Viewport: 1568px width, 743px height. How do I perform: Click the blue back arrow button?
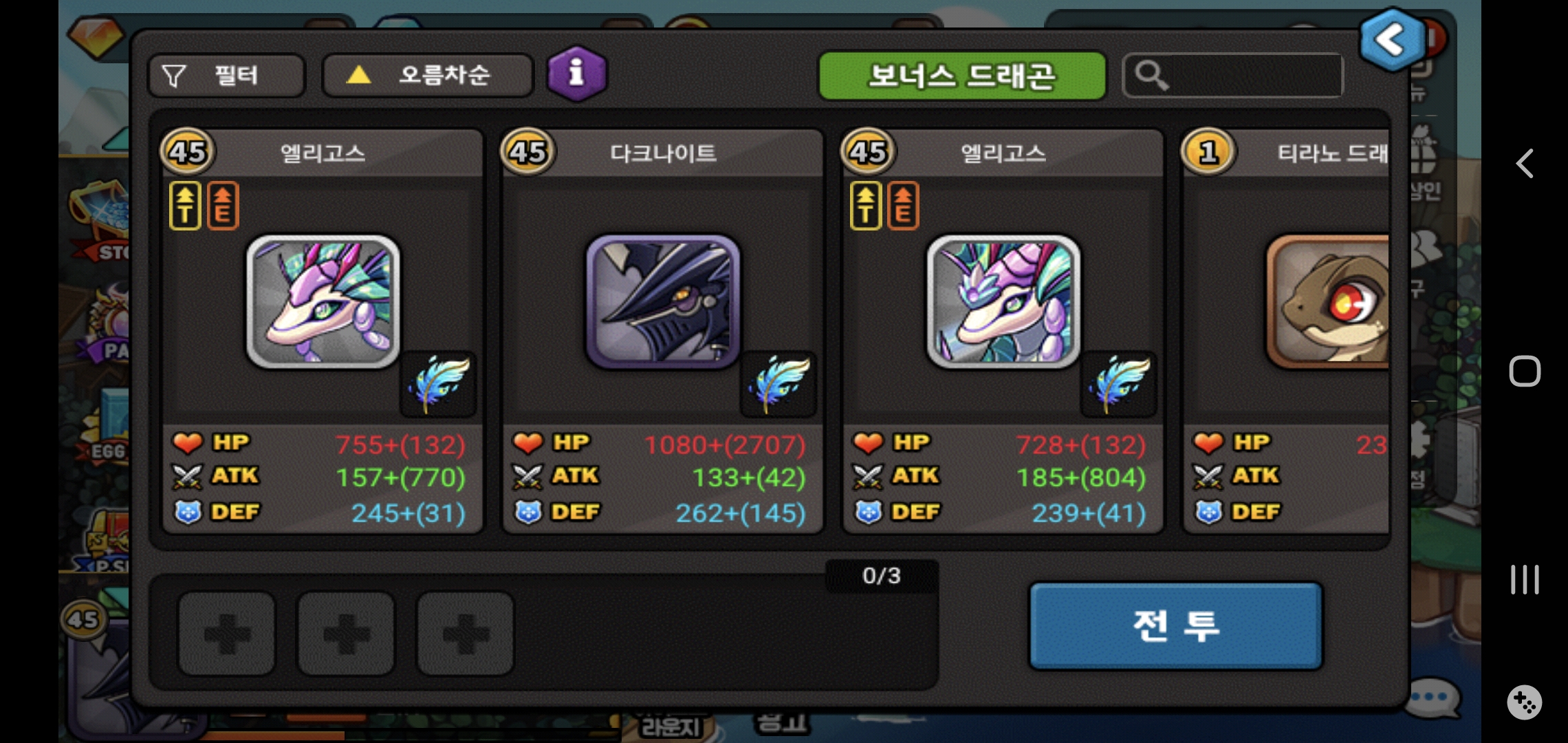point(1392,40)
